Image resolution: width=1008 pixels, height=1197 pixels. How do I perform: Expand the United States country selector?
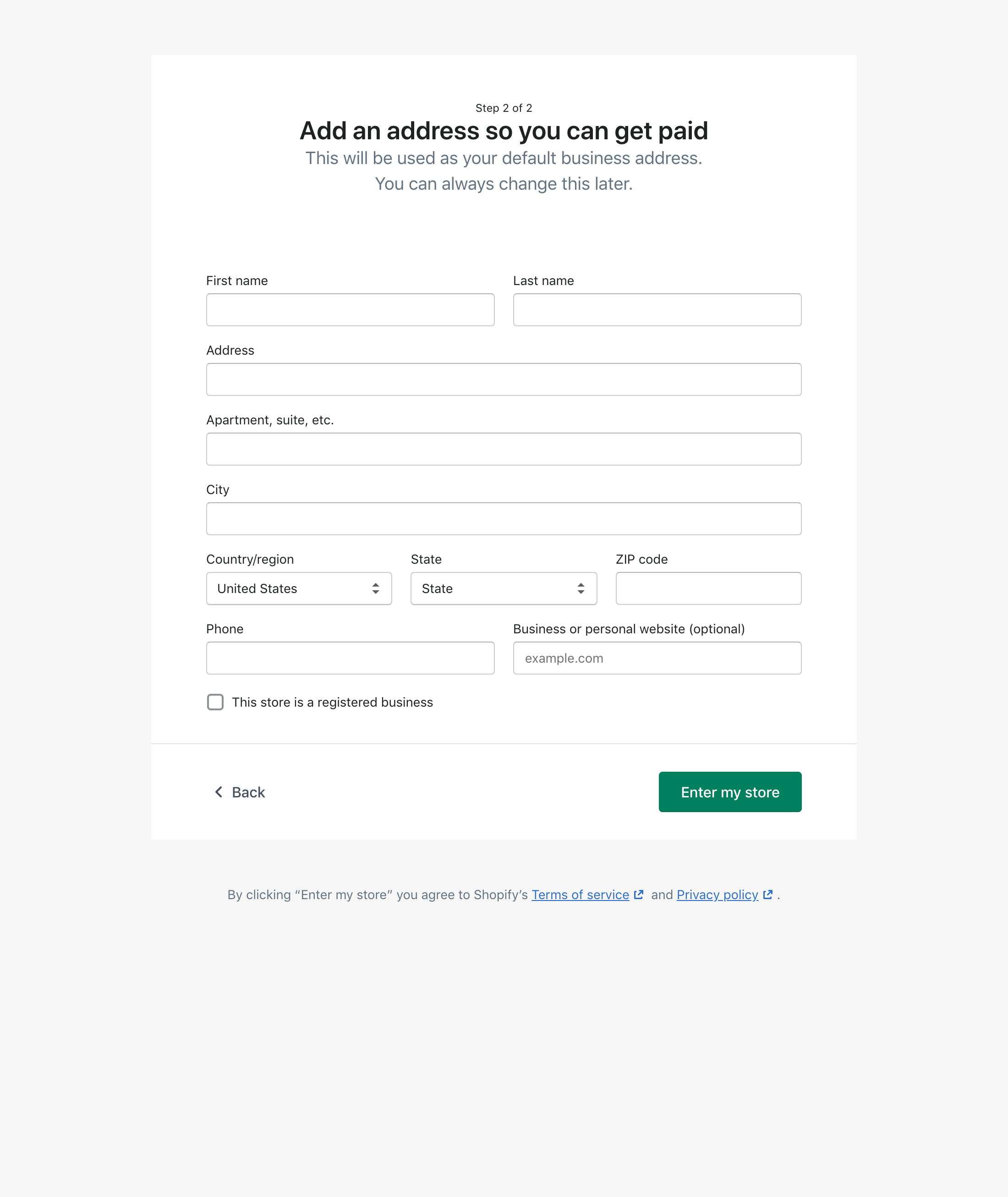[x=299, y=588]
